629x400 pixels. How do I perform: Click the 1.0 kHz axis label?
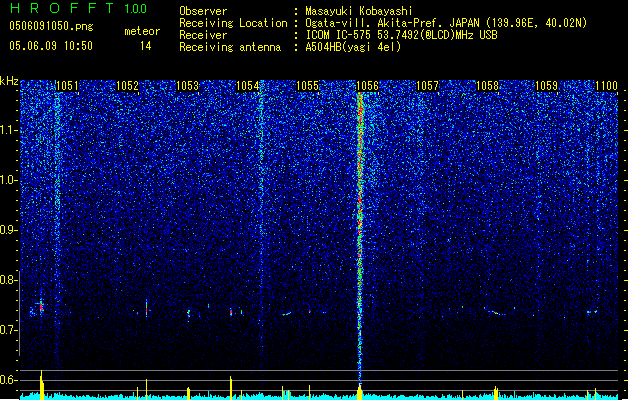coord(8,180)
